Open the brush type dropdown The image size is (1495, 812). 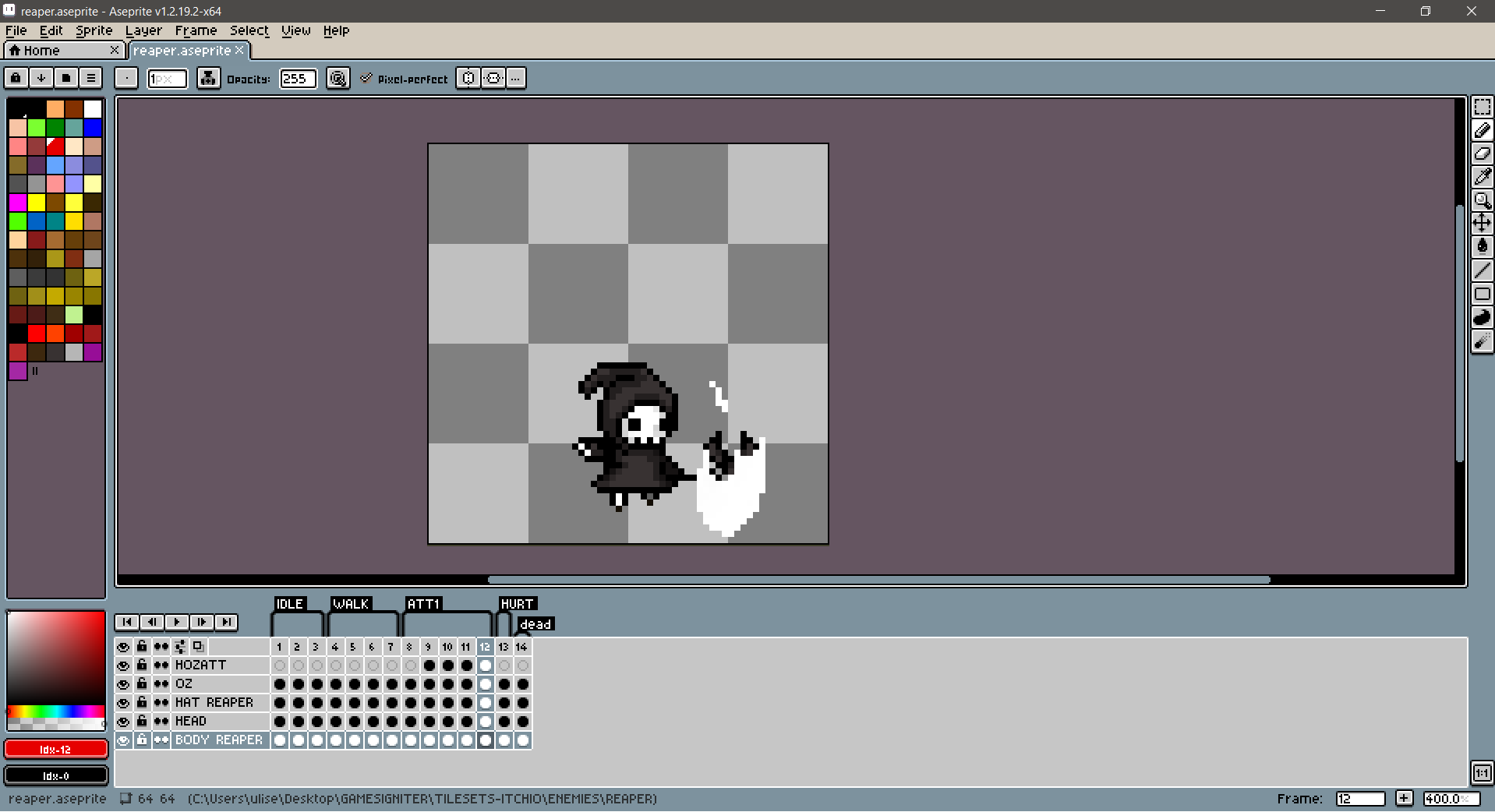(x=126, y=78)
